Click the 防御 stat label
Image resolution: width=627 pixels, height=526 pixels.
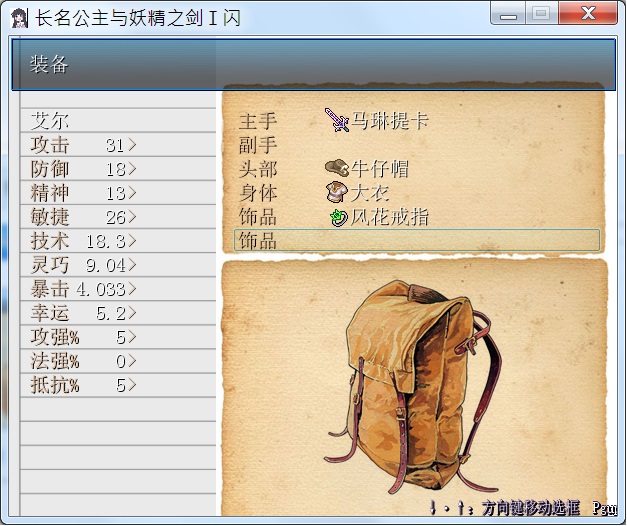[x=50, y=169]
